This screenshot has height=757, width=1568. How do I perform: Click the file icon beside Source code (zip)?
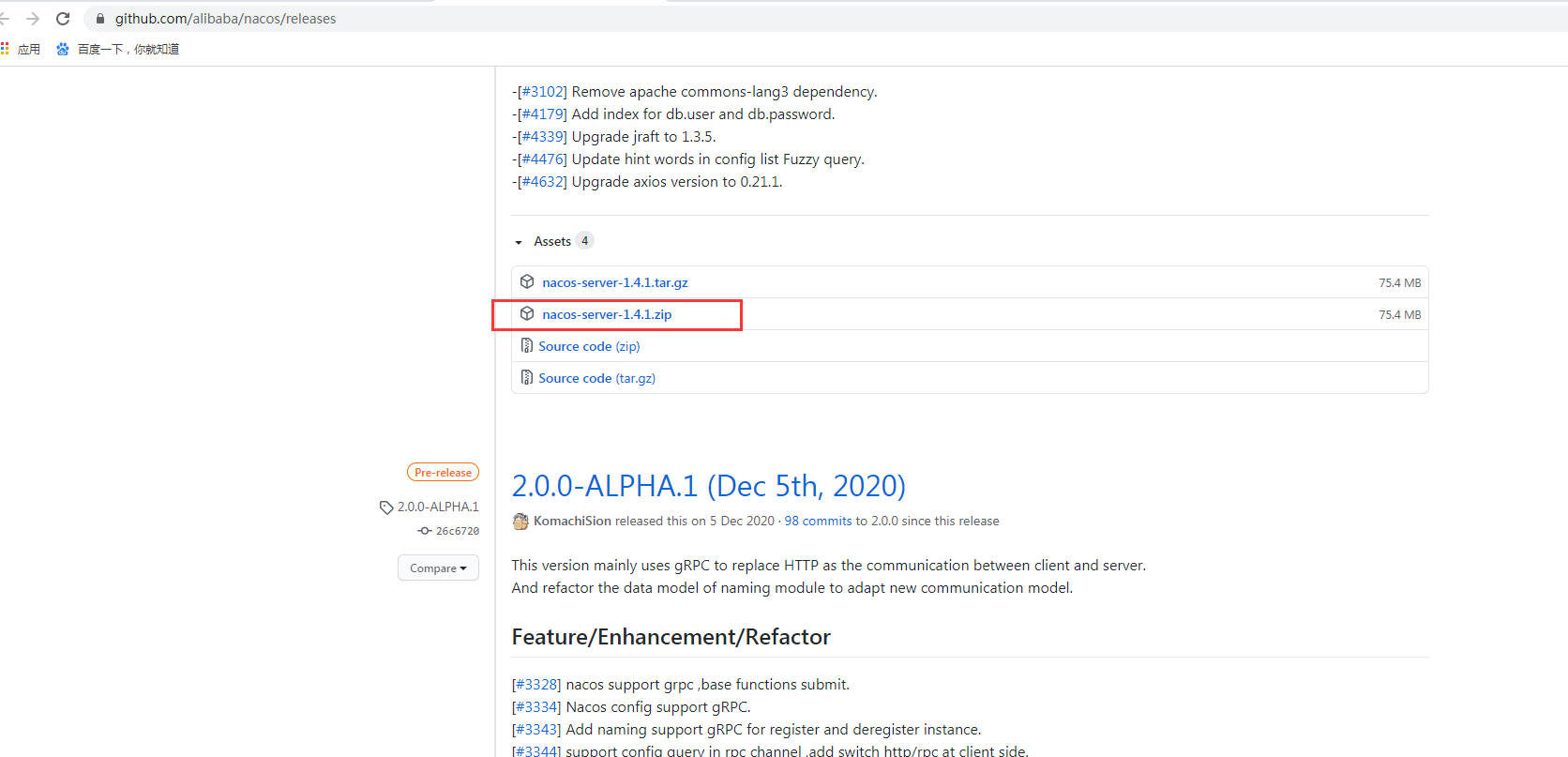[527, 345]
